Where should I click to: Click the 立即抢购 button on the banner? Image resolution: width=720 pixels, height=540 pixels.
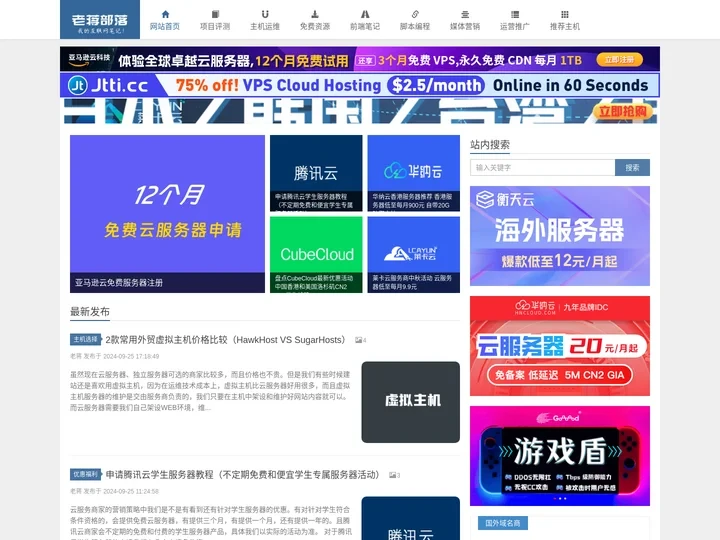click(x=623, y=112)
